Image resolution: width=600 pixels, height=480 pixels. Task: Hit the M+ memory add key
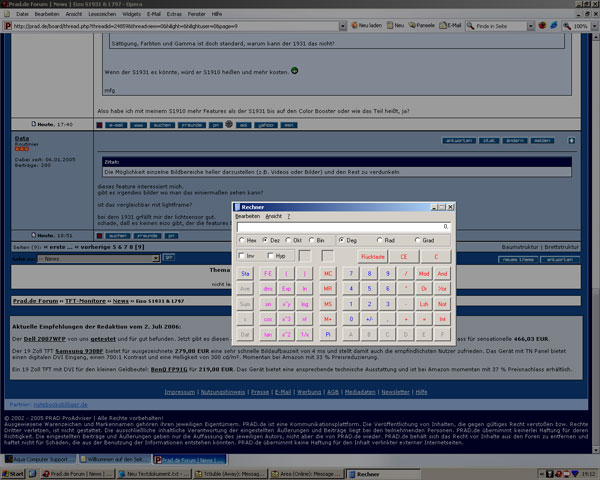(x=329, y=318)
